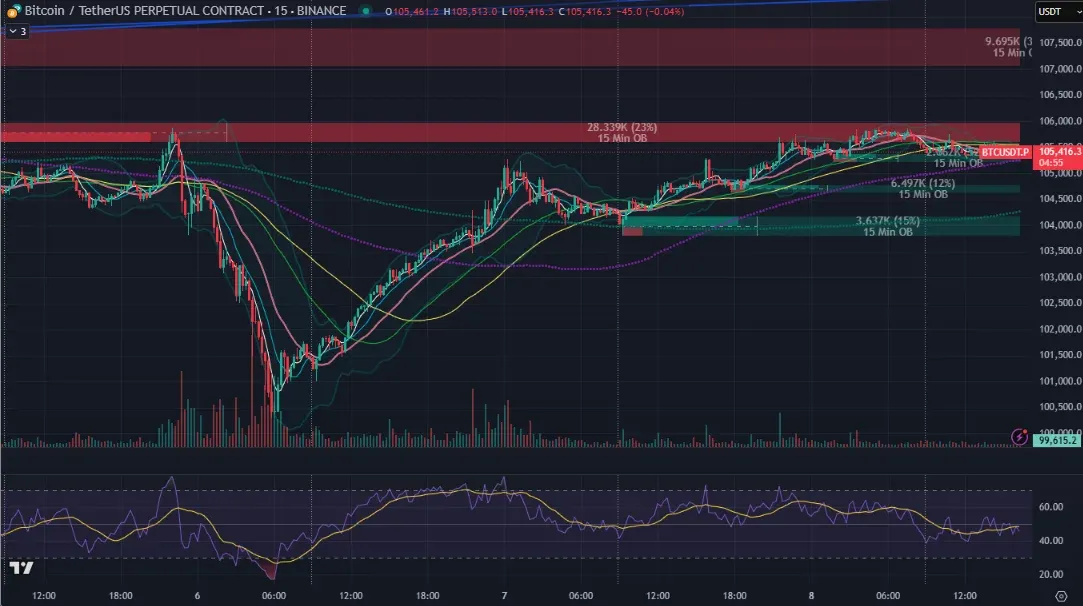Image resolution: width=1083 pixels, height=606 pixels.
Task: Click the BTCUSDT.P last price label
Action: click(1005, 151)
